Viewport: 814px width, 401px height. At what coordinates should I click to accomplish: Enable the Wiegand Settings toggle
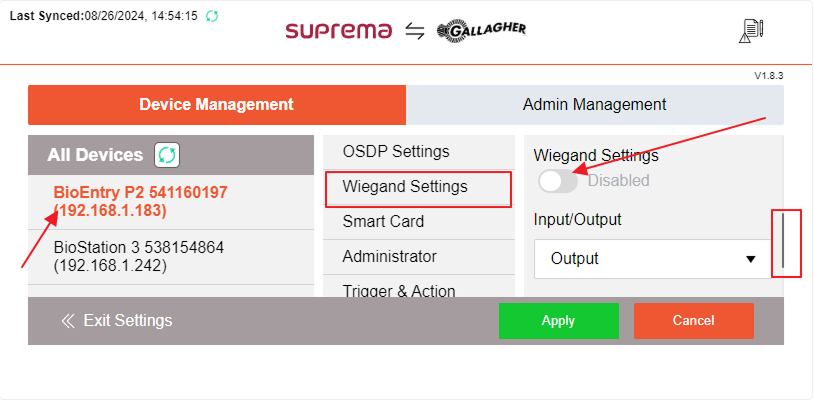click(558, 181)
